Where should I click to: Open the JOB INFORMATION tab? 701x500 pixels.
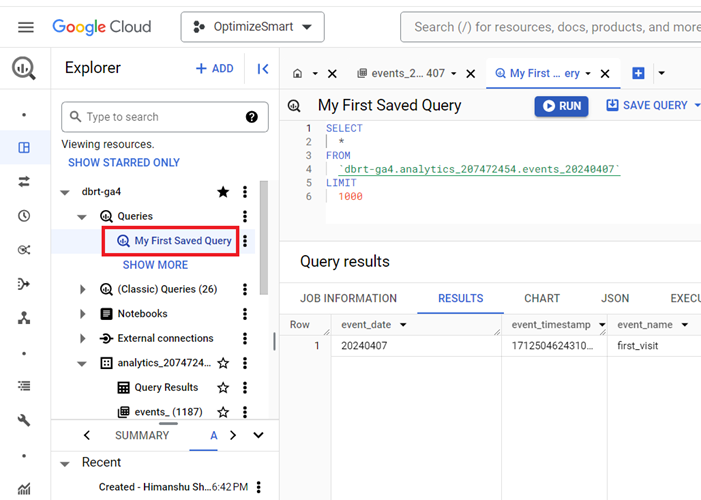[x=348, y=298]
